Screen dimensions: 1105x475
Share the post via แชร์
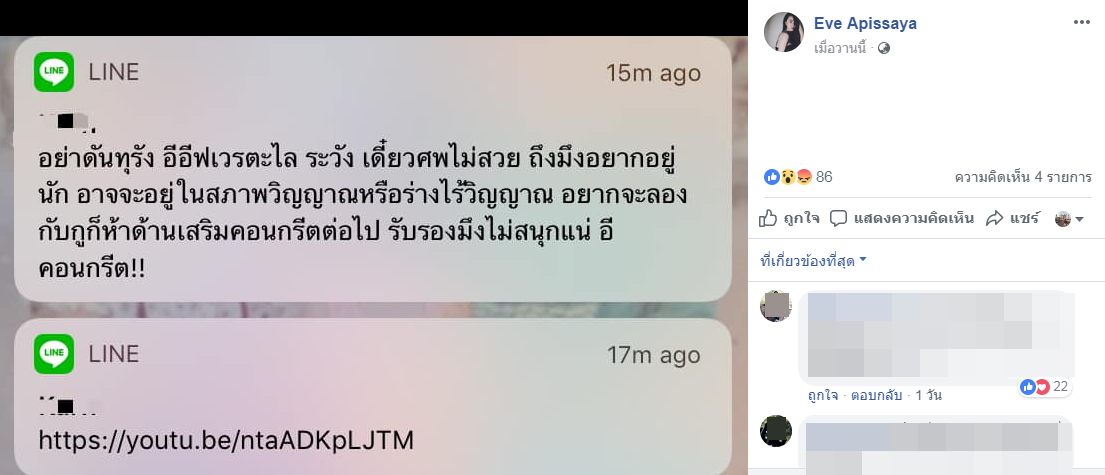tap(1013, 218)
